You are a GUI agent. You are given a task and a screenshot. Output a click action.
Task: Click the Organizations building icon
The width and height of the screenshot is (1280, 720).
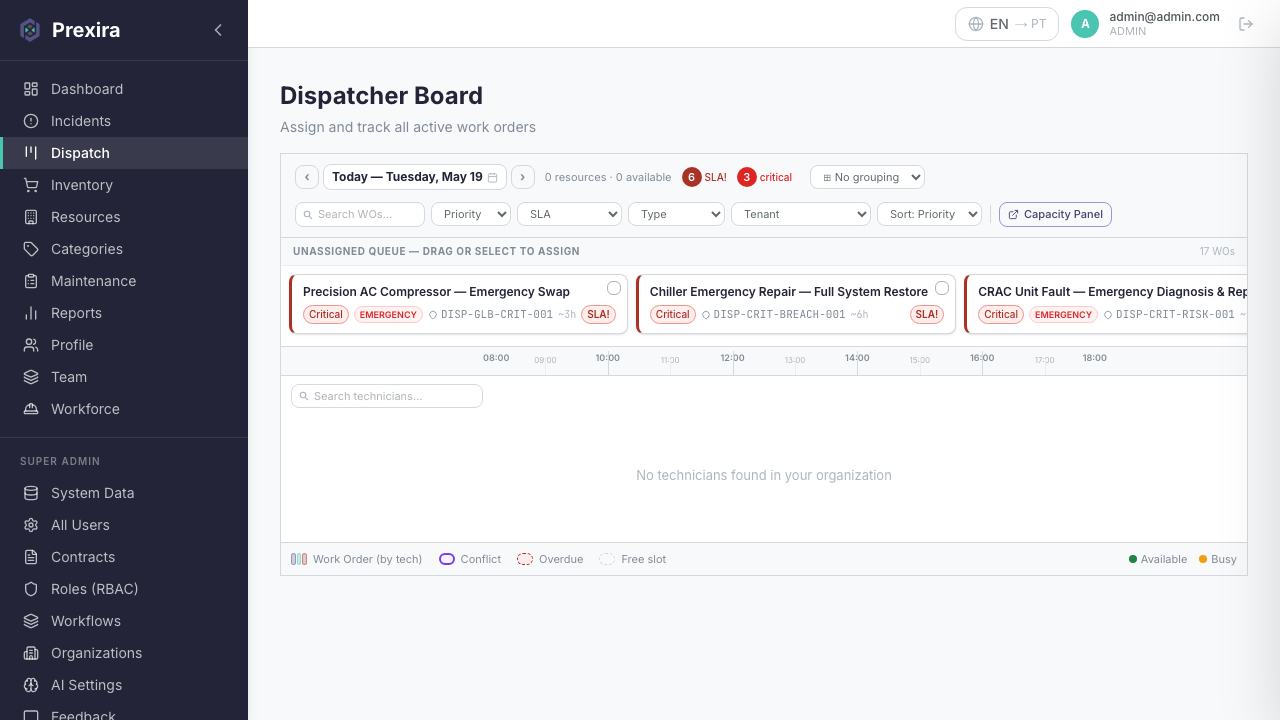(x=31, y=653)
